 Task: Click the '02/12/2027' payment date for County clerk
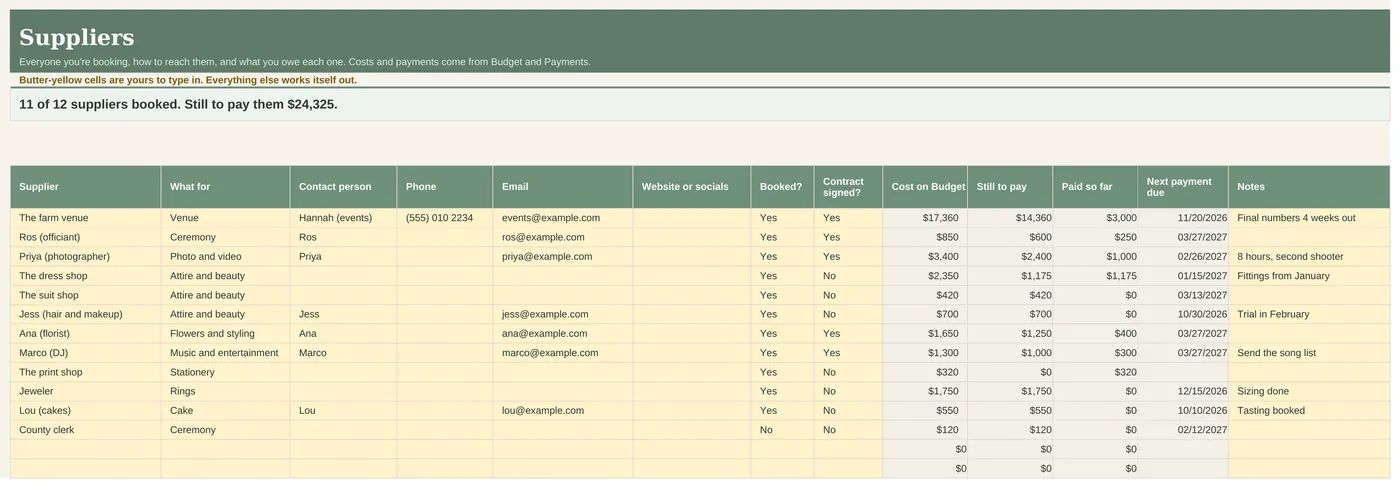click(x=1184, y=430)
